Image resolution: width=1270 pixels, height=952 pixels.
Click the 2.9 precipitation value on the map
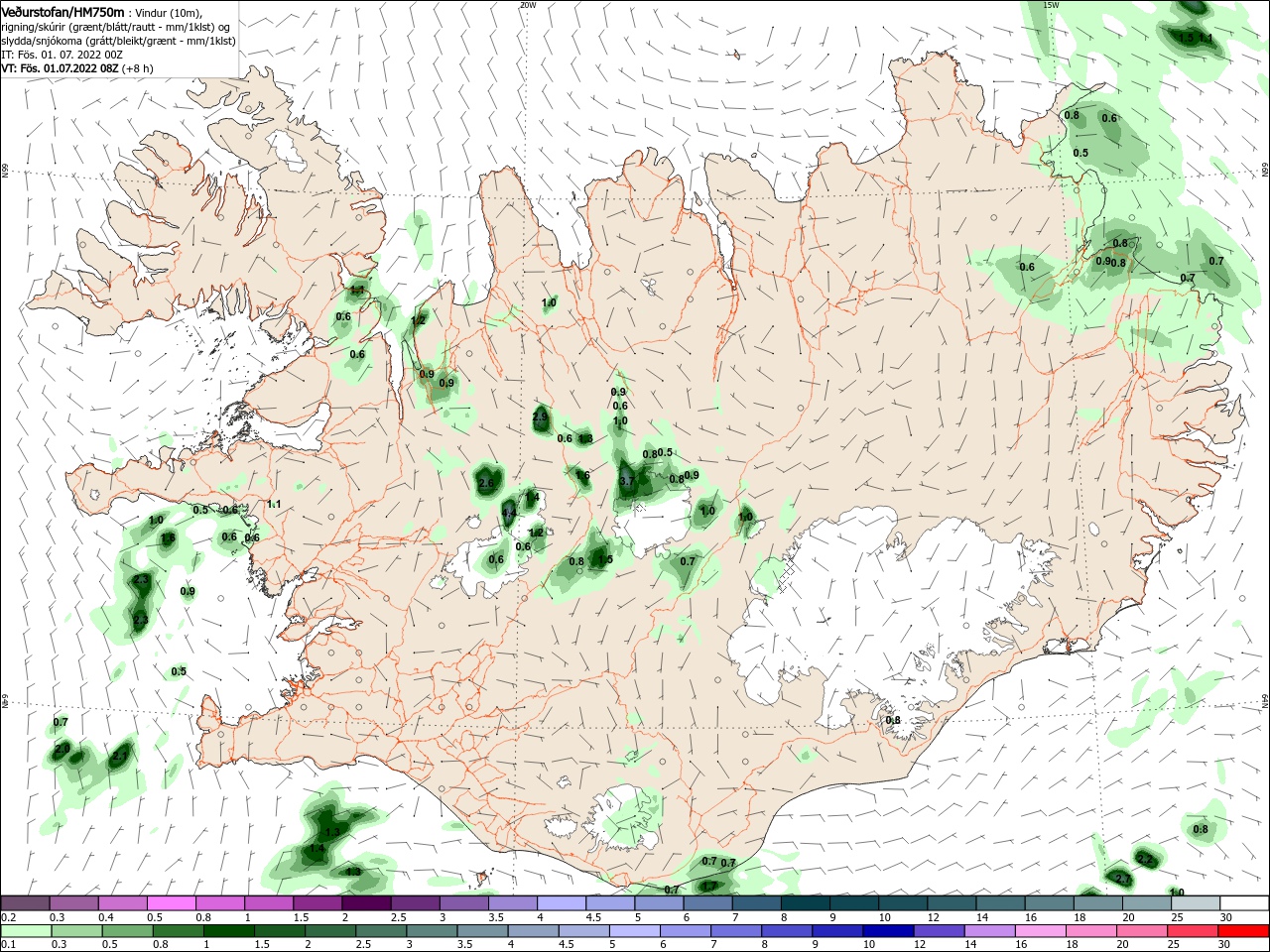coord(540,418)
